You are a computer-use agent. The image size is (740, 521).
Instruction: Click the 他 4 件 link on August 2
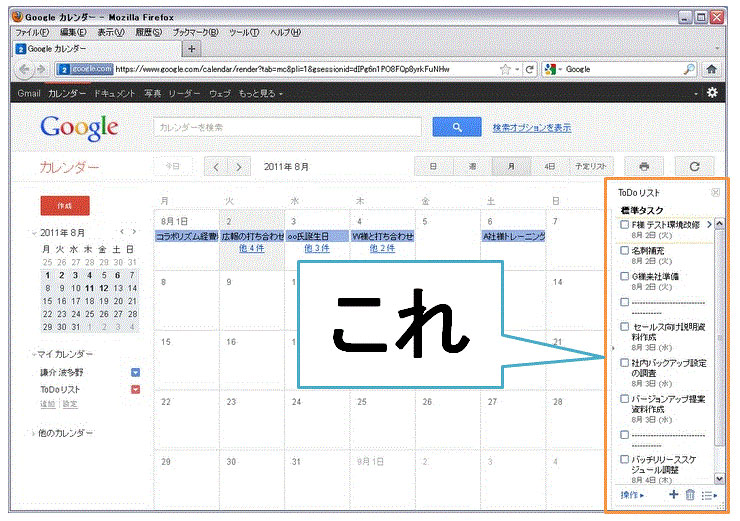pos(252,248)
